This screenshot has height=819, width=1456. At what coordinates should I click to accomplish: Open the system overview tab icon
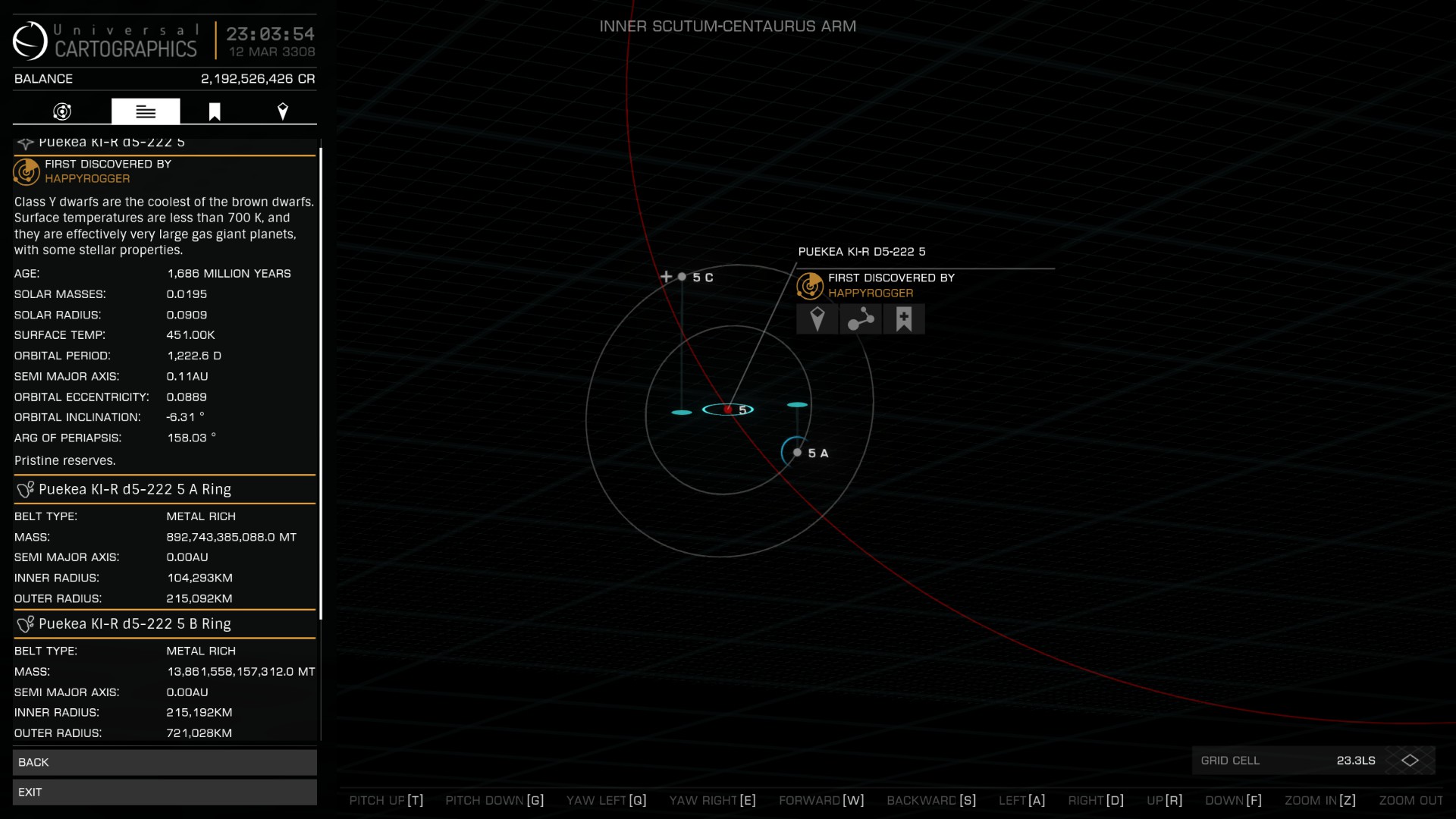point(62,111)
